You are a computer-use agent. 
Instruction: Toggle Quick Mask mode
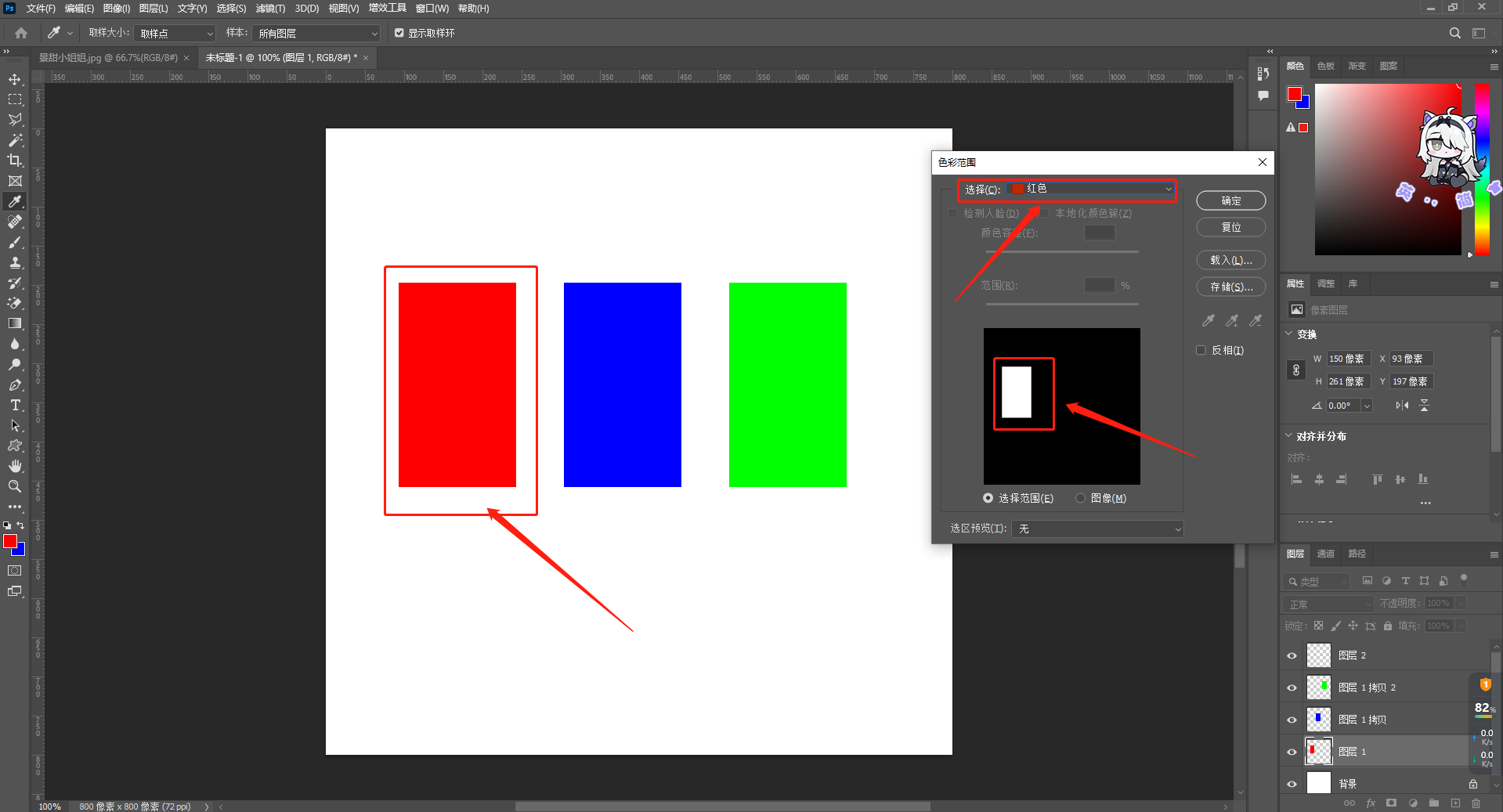coord(15,571)
